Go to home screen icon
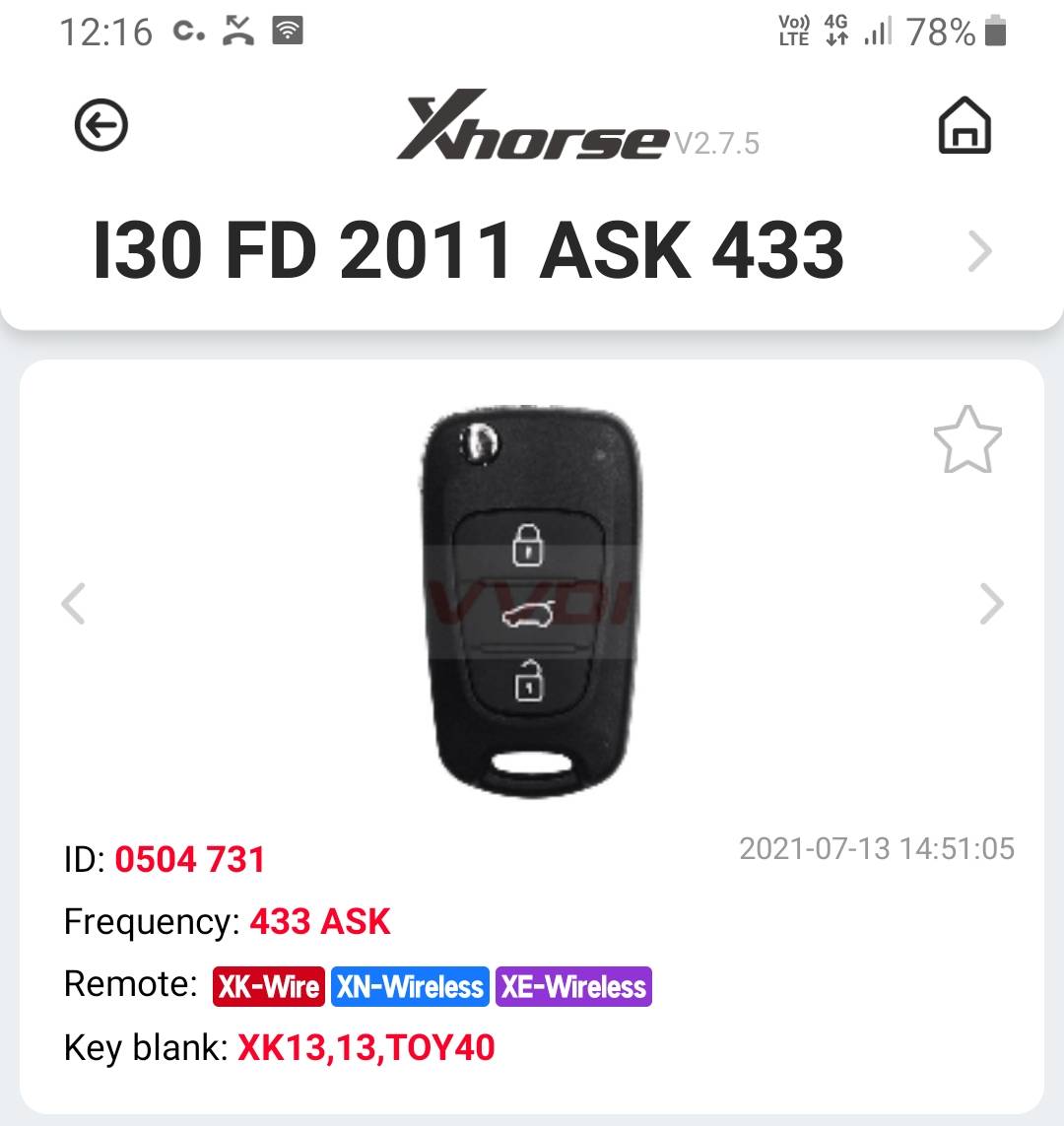This screenshot has height=1126, width=1064. click(964, 125)
